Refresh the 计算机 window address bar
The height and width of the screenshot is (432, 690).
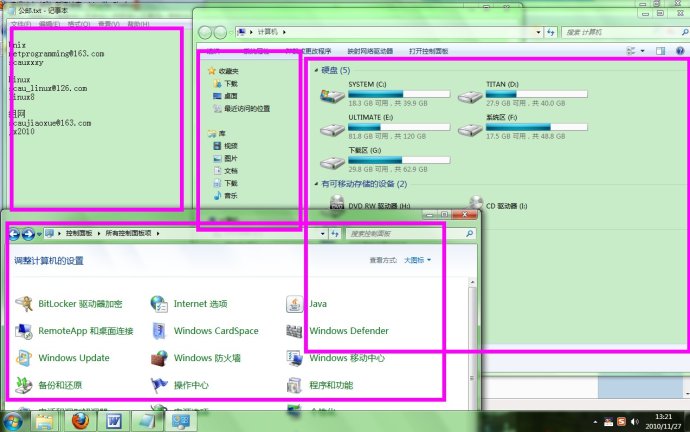pyautogui.click(x=551, y=32)
